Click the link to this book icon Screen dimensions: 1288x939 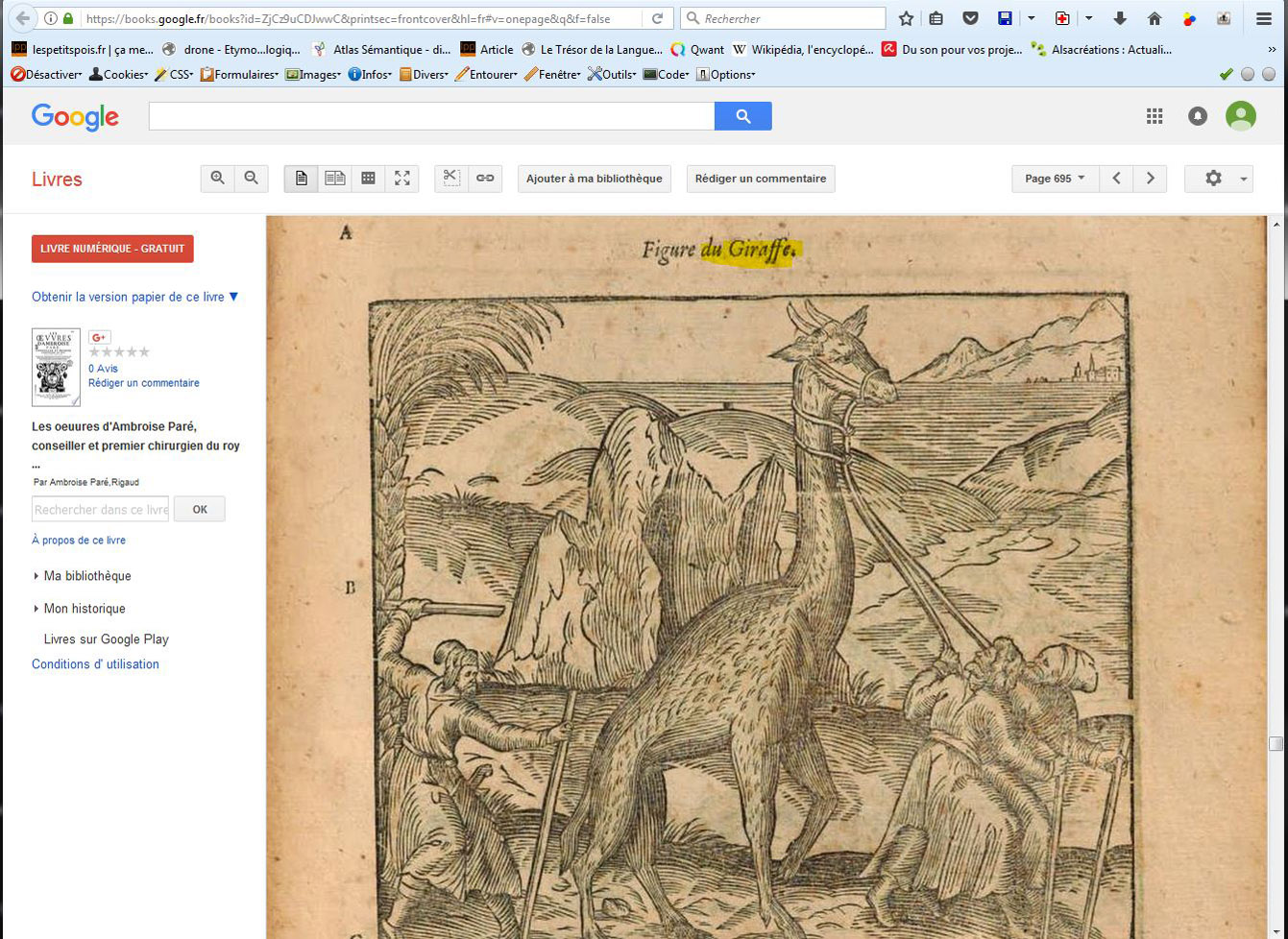click(x=485, y=179)
